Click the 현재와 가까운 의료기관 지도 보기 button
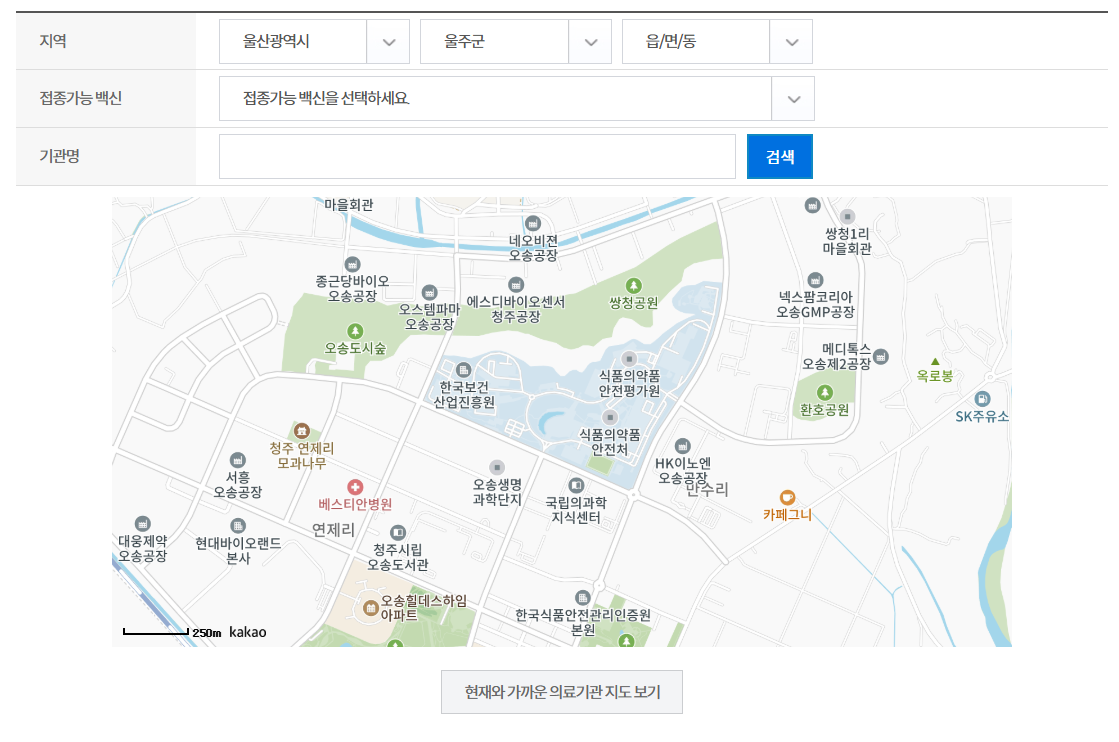 561,691
